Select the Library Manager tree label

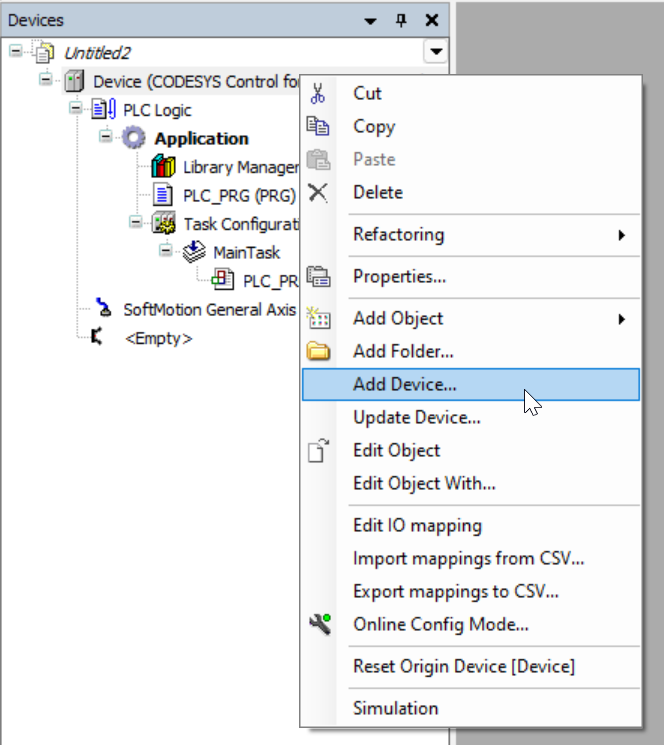tap(241, 167)
